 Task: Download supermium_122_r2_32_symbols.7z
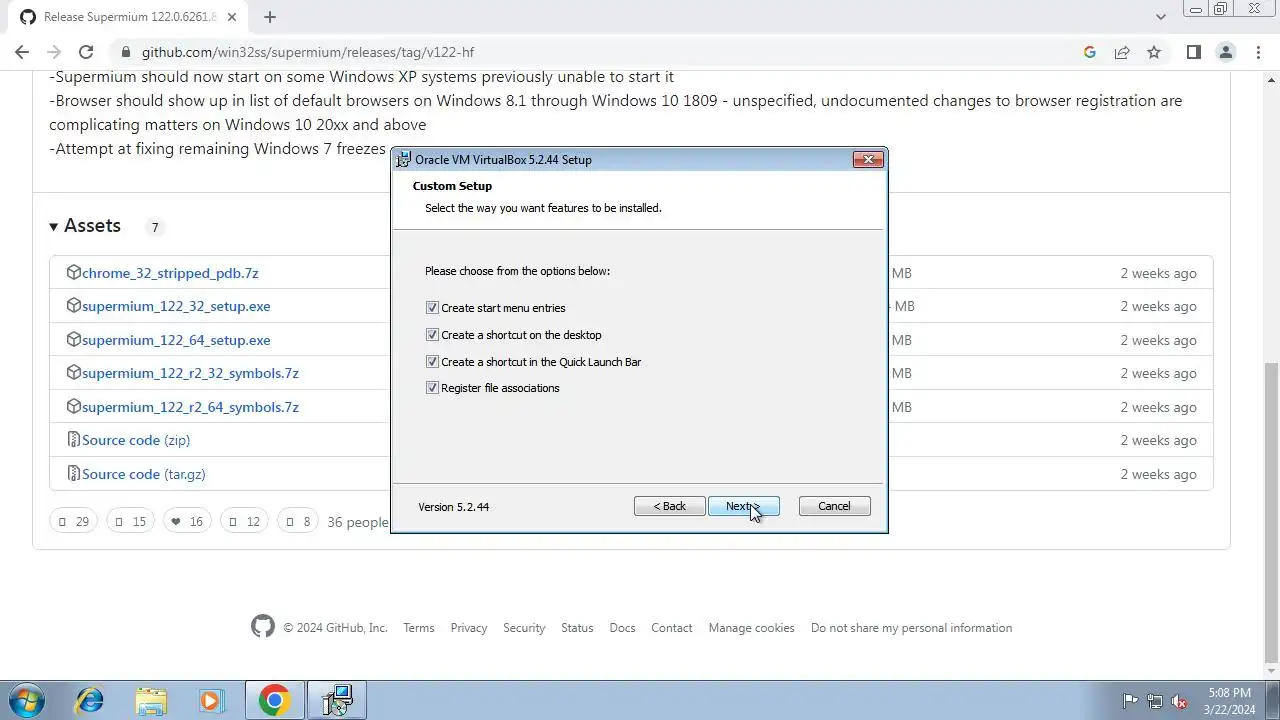coord(190,373)
